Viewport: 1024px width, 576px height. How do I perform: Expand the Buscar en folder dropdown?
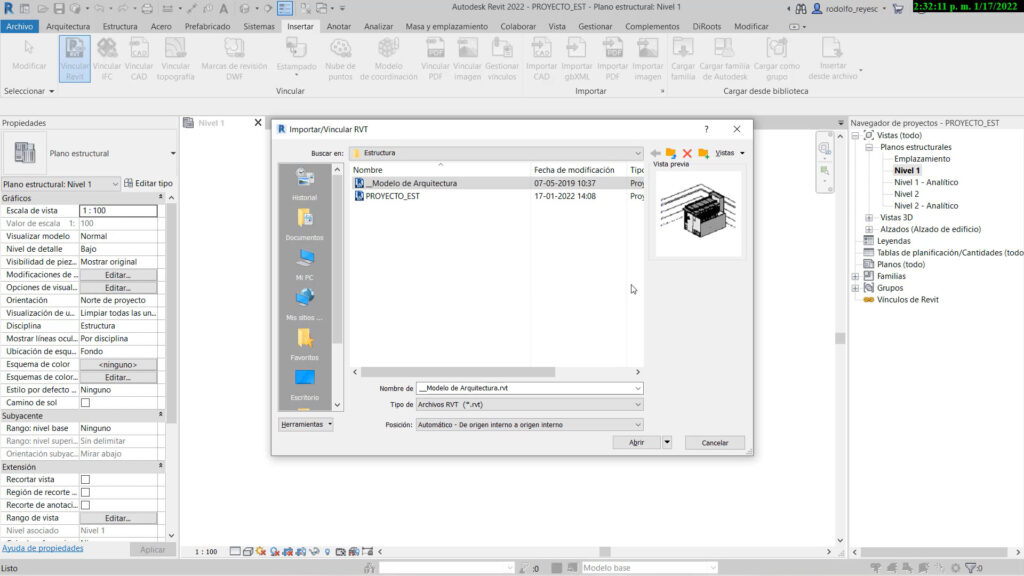(x=638, y=153)
